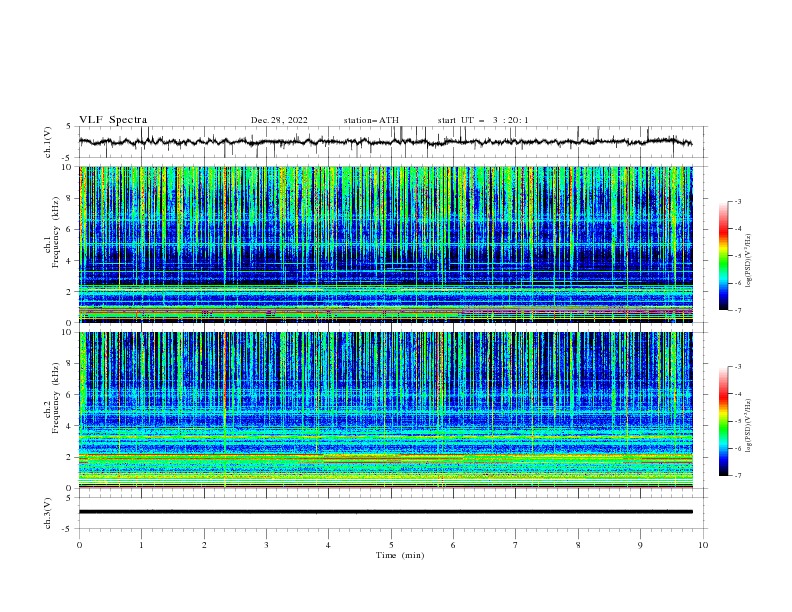792x612 pixels.
Task: Click the "-3" tick on ch.1 color bar
Action: (738, 201)
